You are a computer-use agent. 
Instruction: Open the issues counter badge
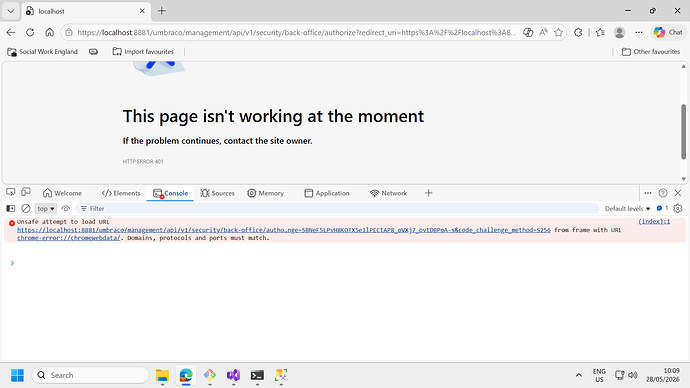pyautogui.click(x=662, y=208)
